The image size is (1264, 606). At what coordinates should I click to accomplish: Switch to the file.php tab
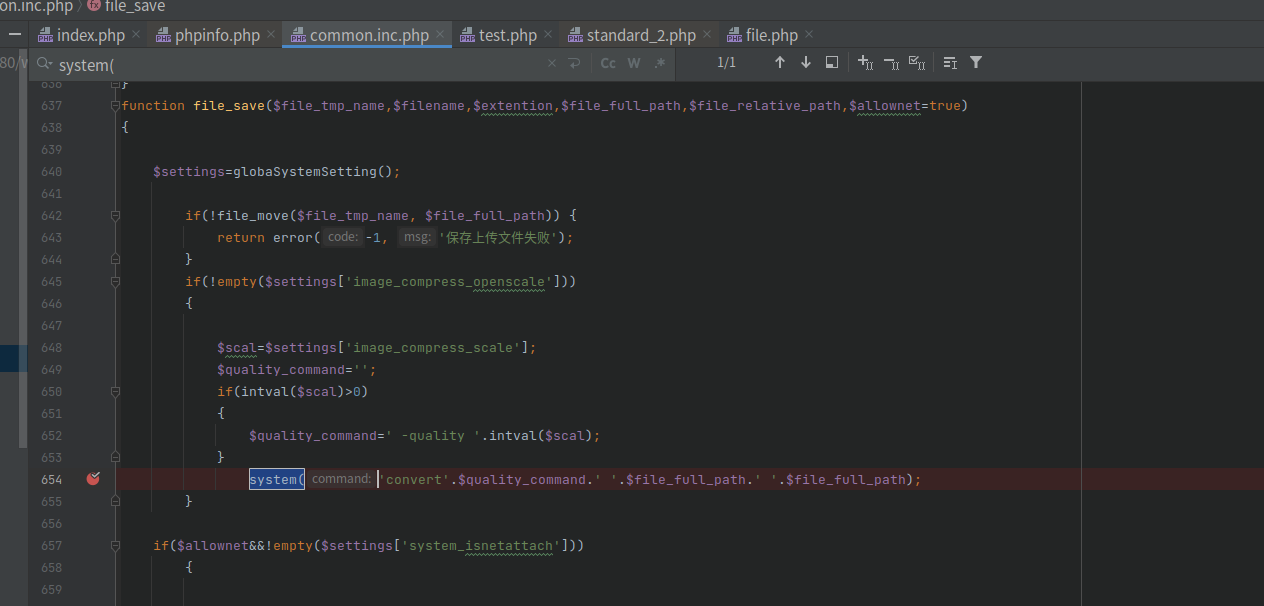[x=771, y=35]
